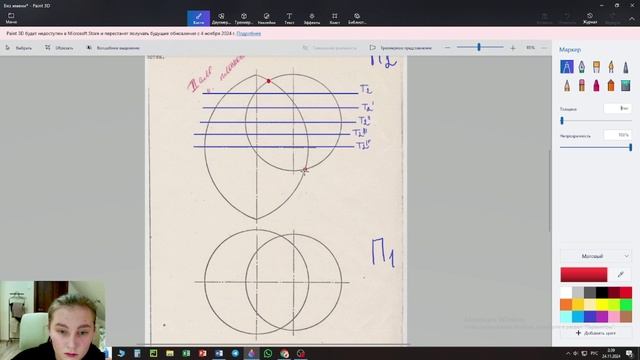
Task: Pick the bright green color swatch
Action: (x=626, y=304)
